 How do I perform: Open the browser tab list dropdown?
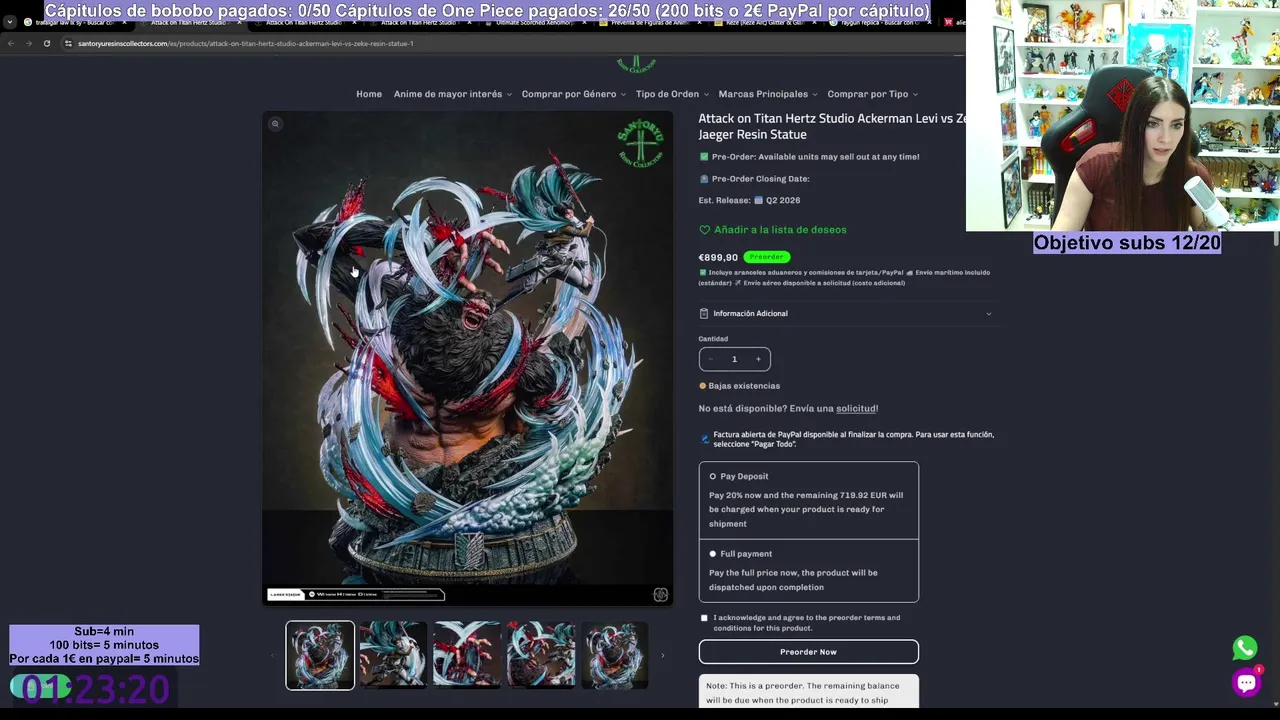(x=9, y=22)
